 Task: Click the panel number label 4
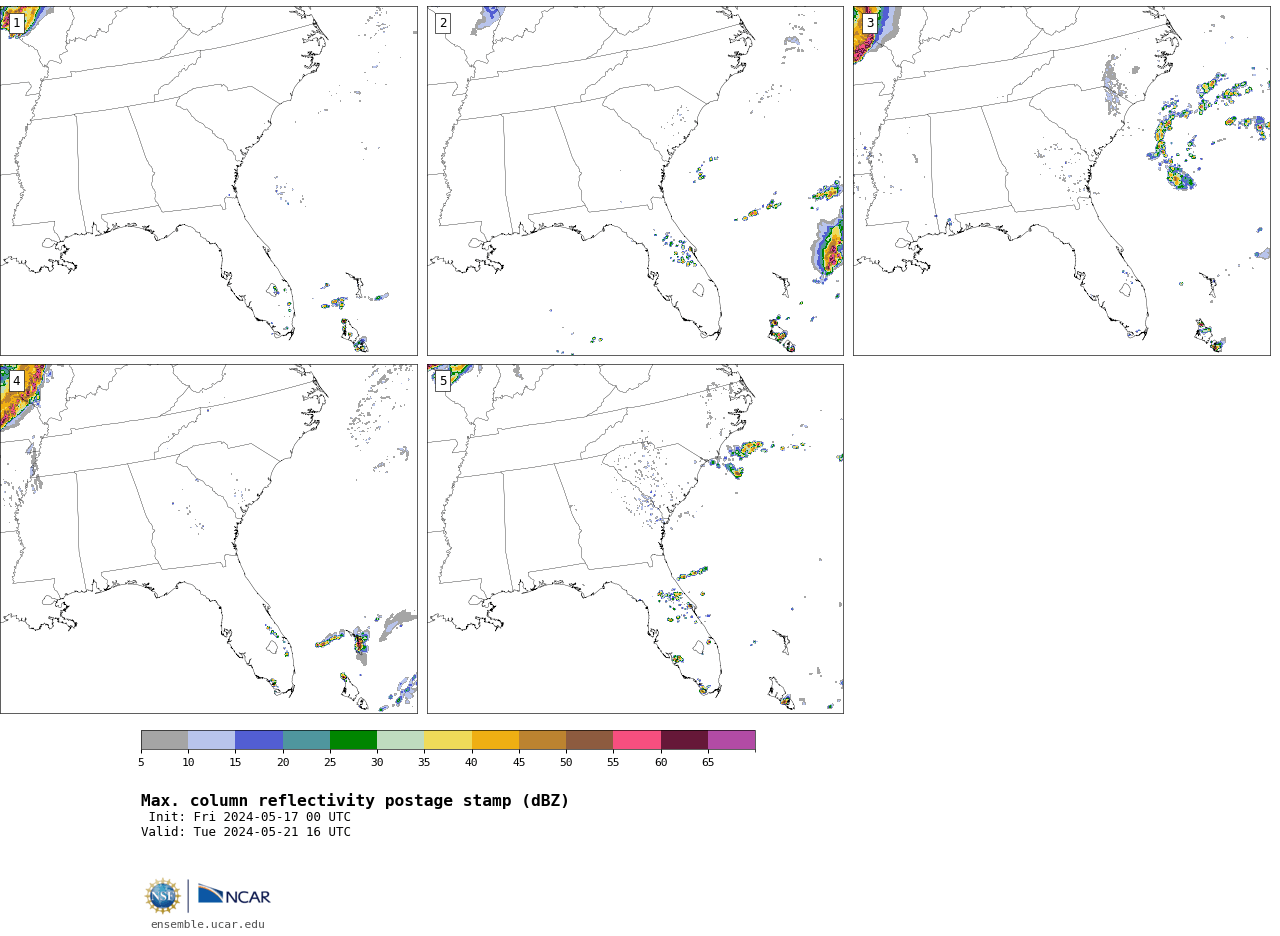coord(16,381)
